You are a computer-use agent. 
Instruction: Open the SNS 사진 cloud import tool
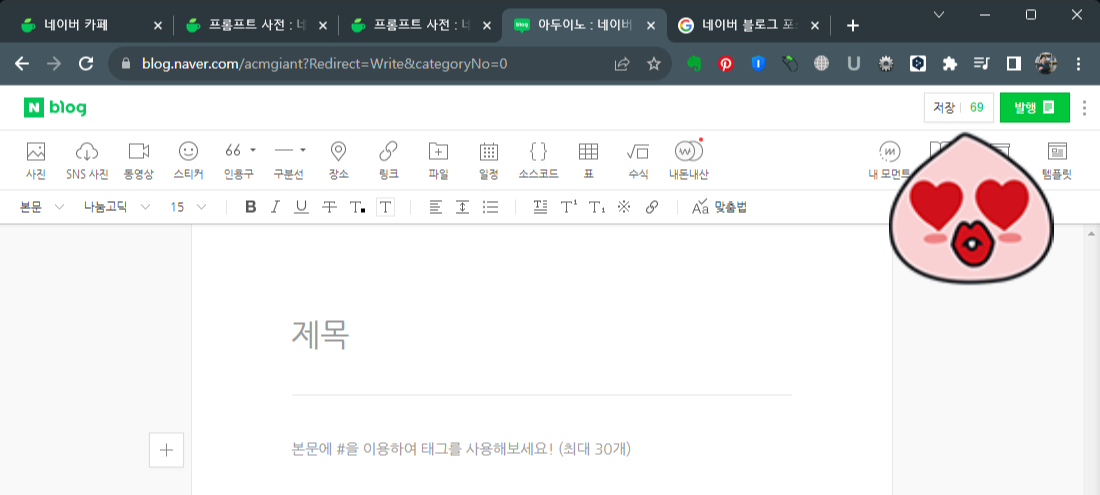pos(87,161)
